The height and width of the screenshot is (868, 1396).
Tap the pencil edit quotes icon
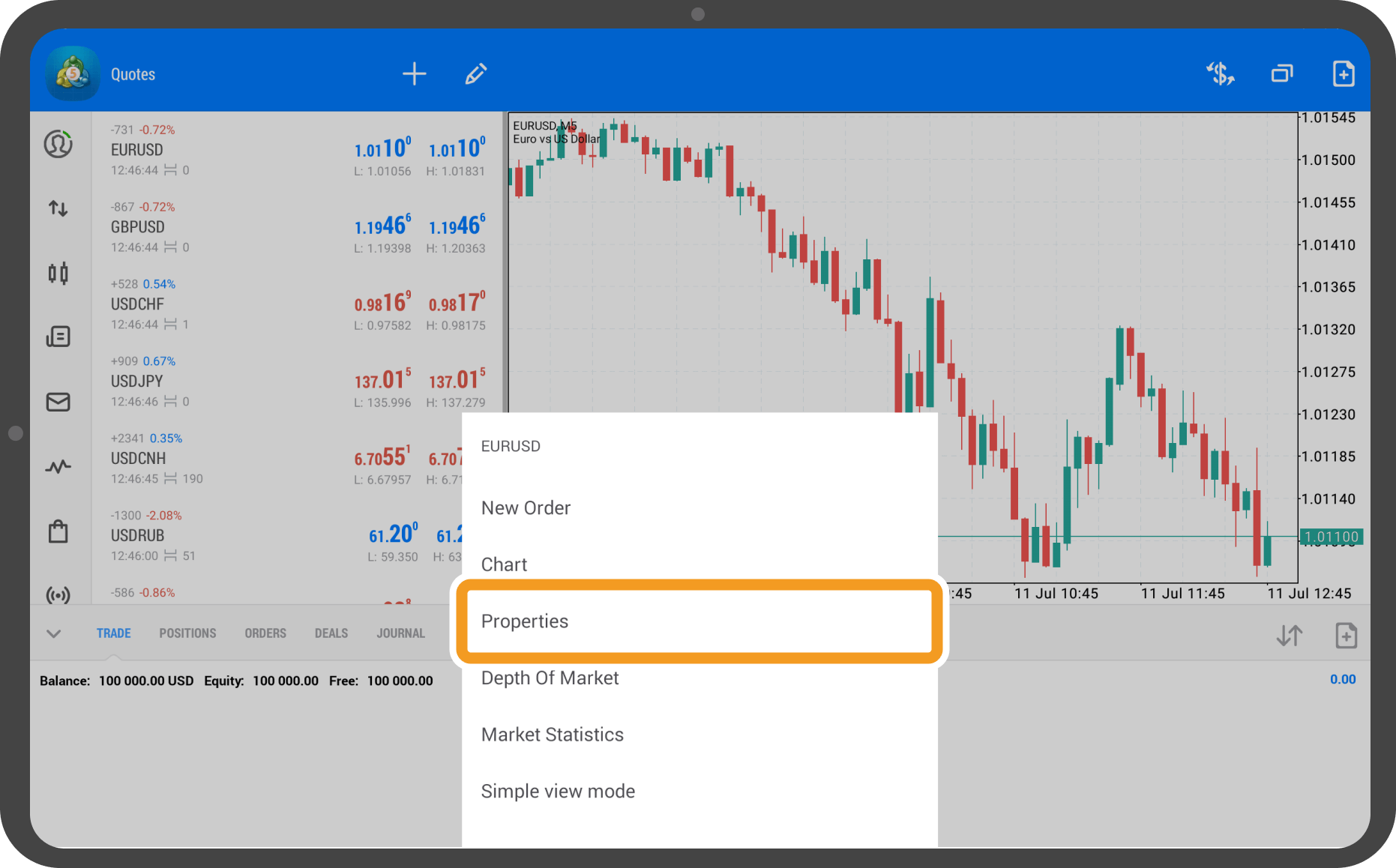pos(476,74)
